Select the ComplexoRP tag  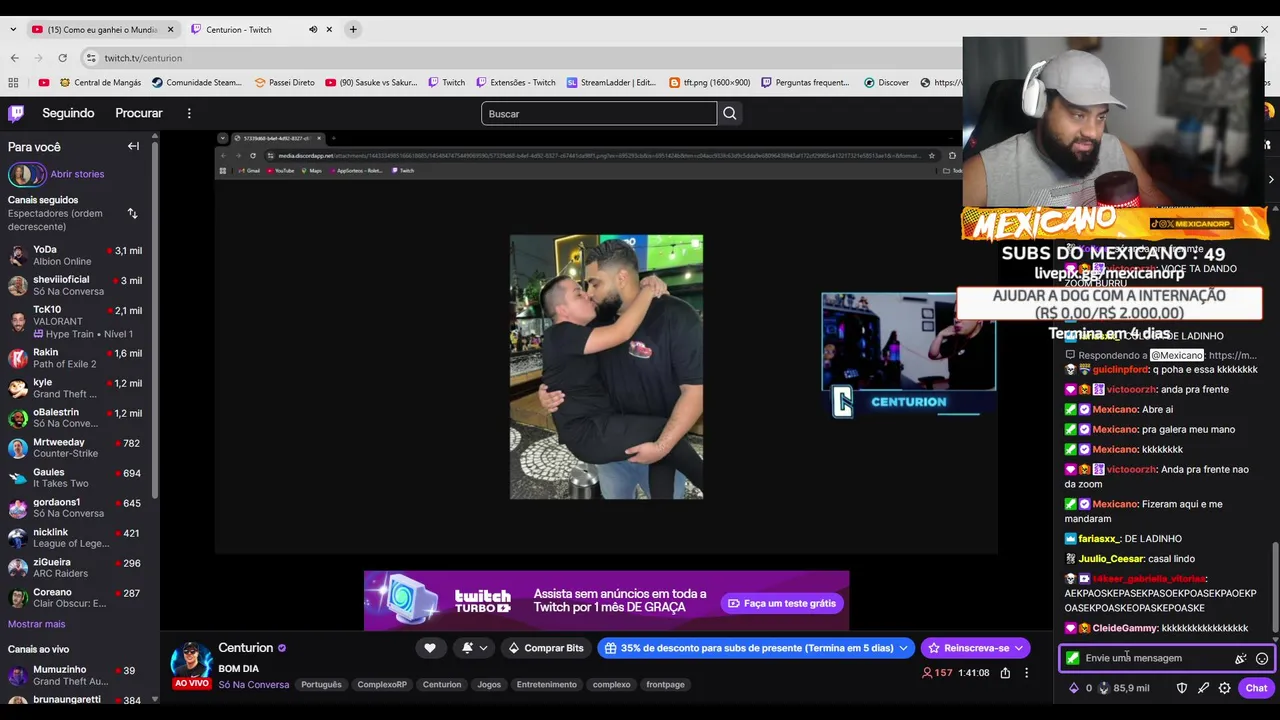(382, 685)
